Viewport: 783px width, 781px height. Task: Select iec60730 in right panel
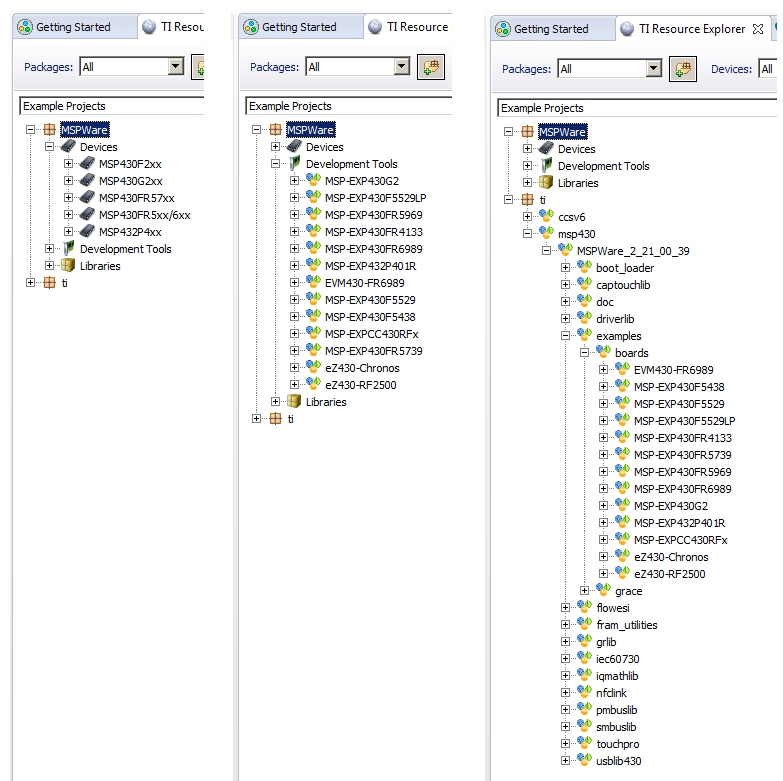[618, 659]
